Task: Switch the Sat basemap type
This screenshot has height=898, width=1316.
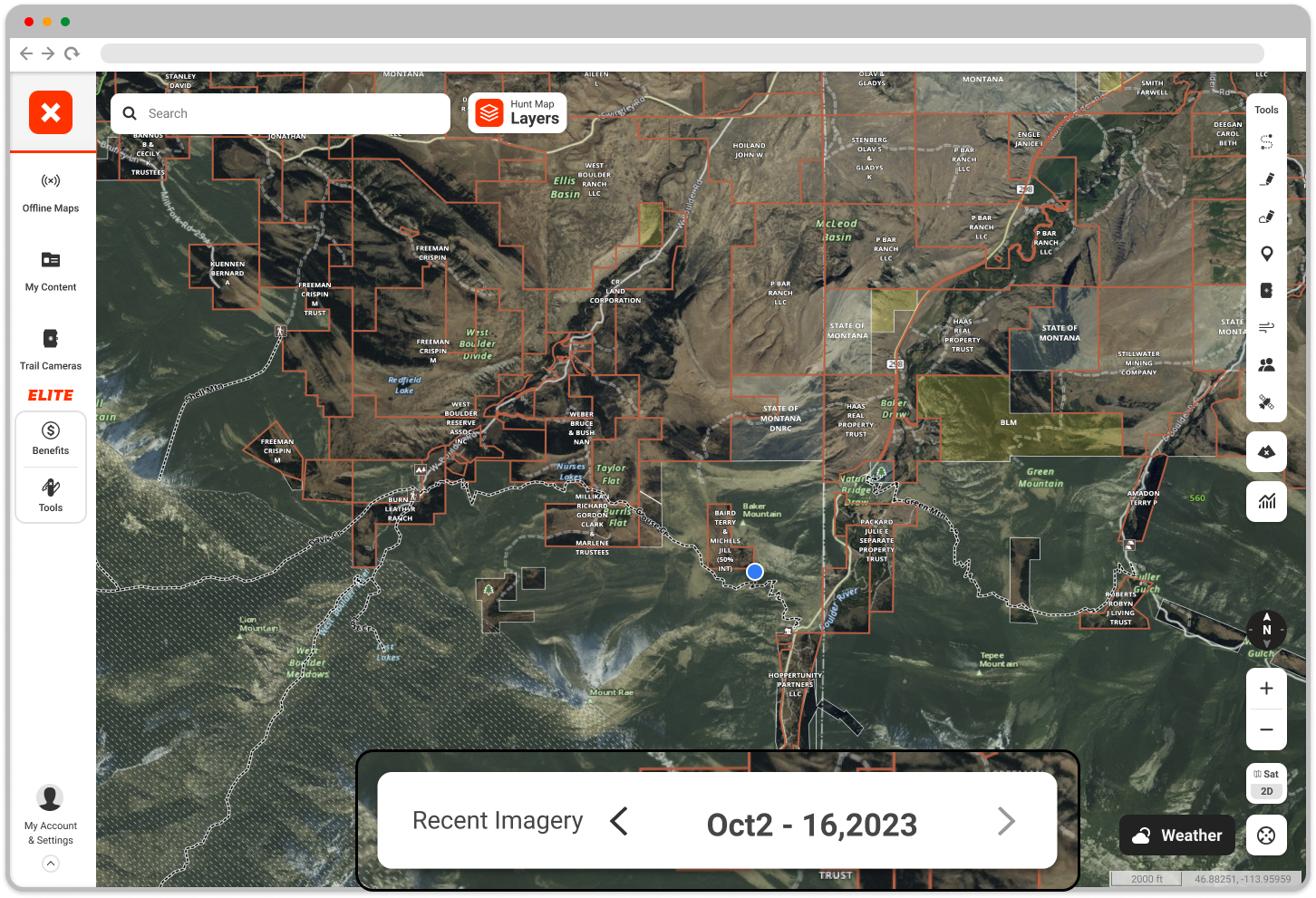Action: (x=1266, y=774)
